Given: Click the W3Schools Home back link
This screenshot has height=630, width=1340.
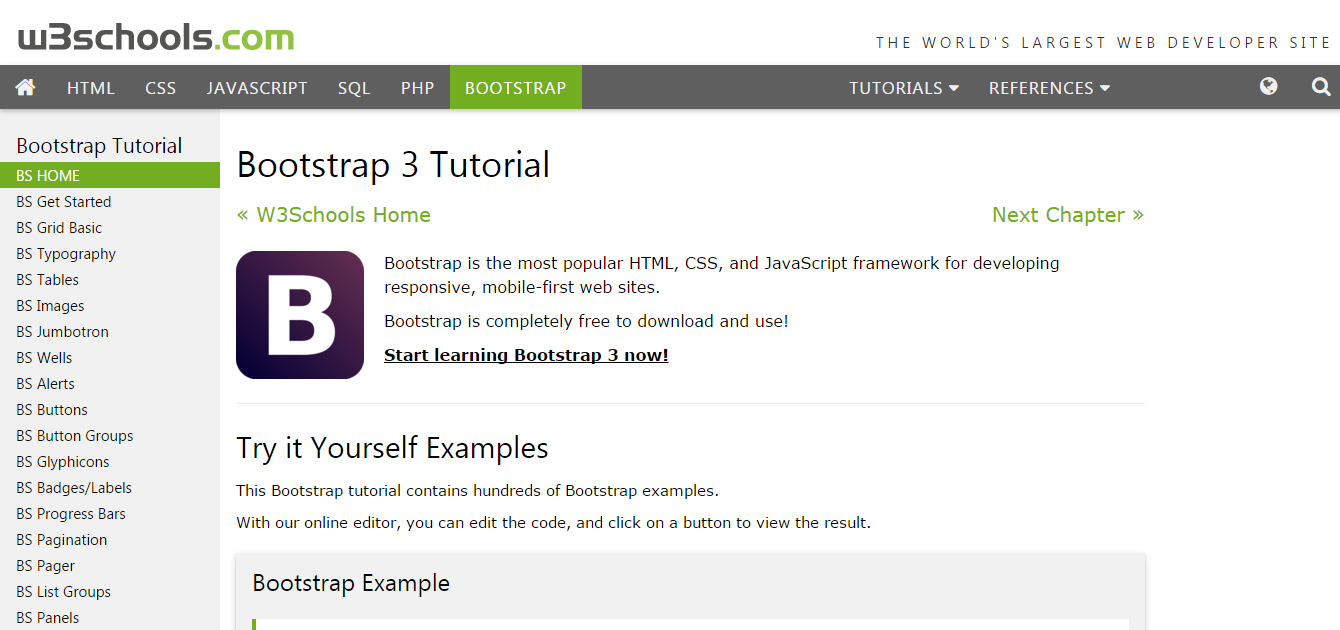Looking at the screenshot, I should (333, 214).
